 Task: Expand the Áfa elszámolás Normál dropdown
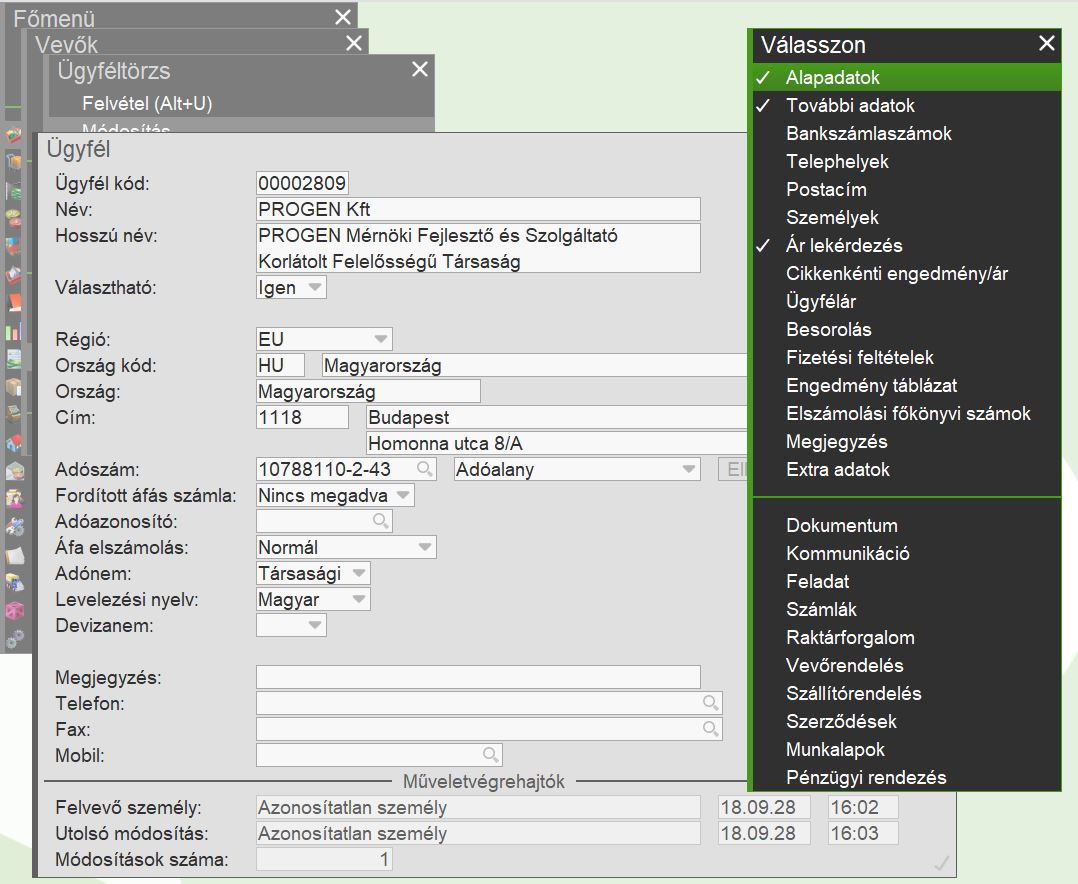coord(425,547)
